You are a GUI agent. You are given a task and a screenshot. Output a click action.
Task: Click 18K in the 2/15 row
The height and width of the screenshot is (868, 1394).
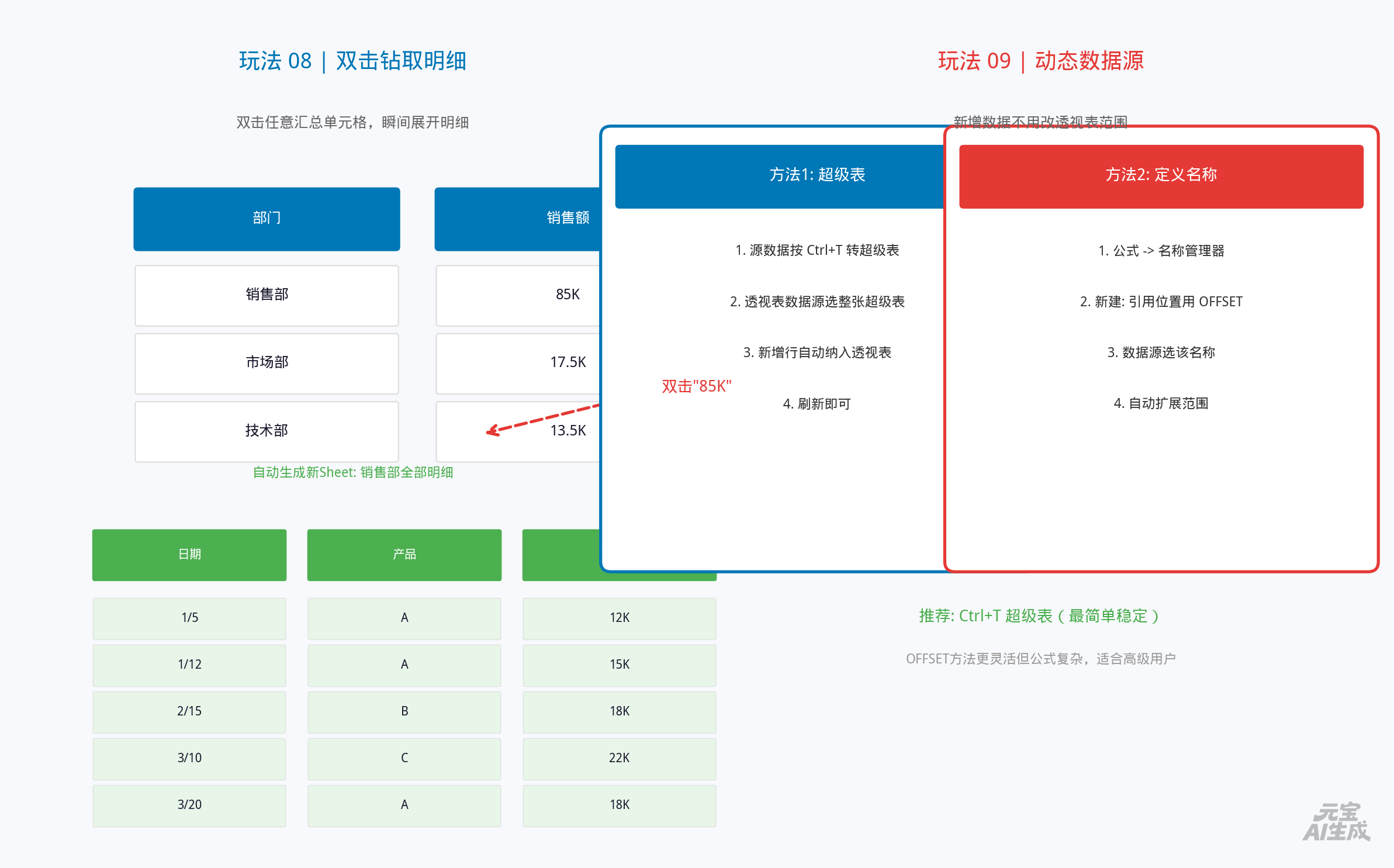click(620, 712)
